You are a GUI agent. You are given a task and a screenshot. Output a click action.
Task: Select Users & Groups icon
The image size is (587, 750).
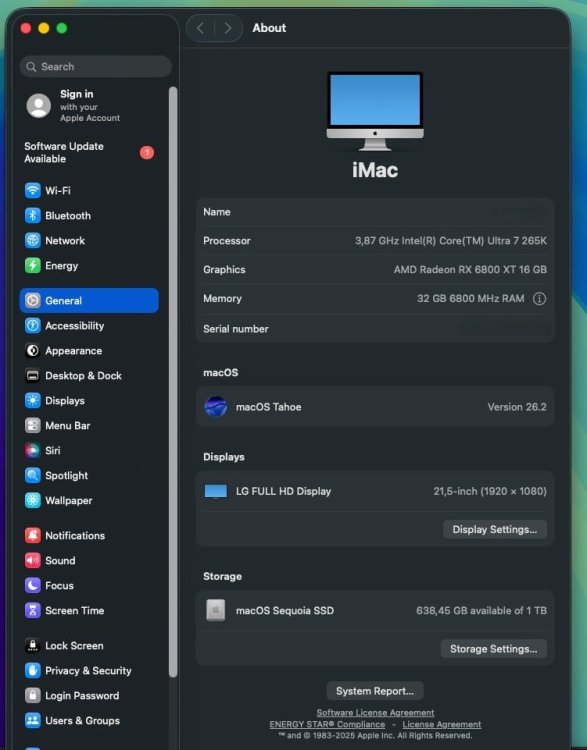pyautogui.click(x=33, y=720)
